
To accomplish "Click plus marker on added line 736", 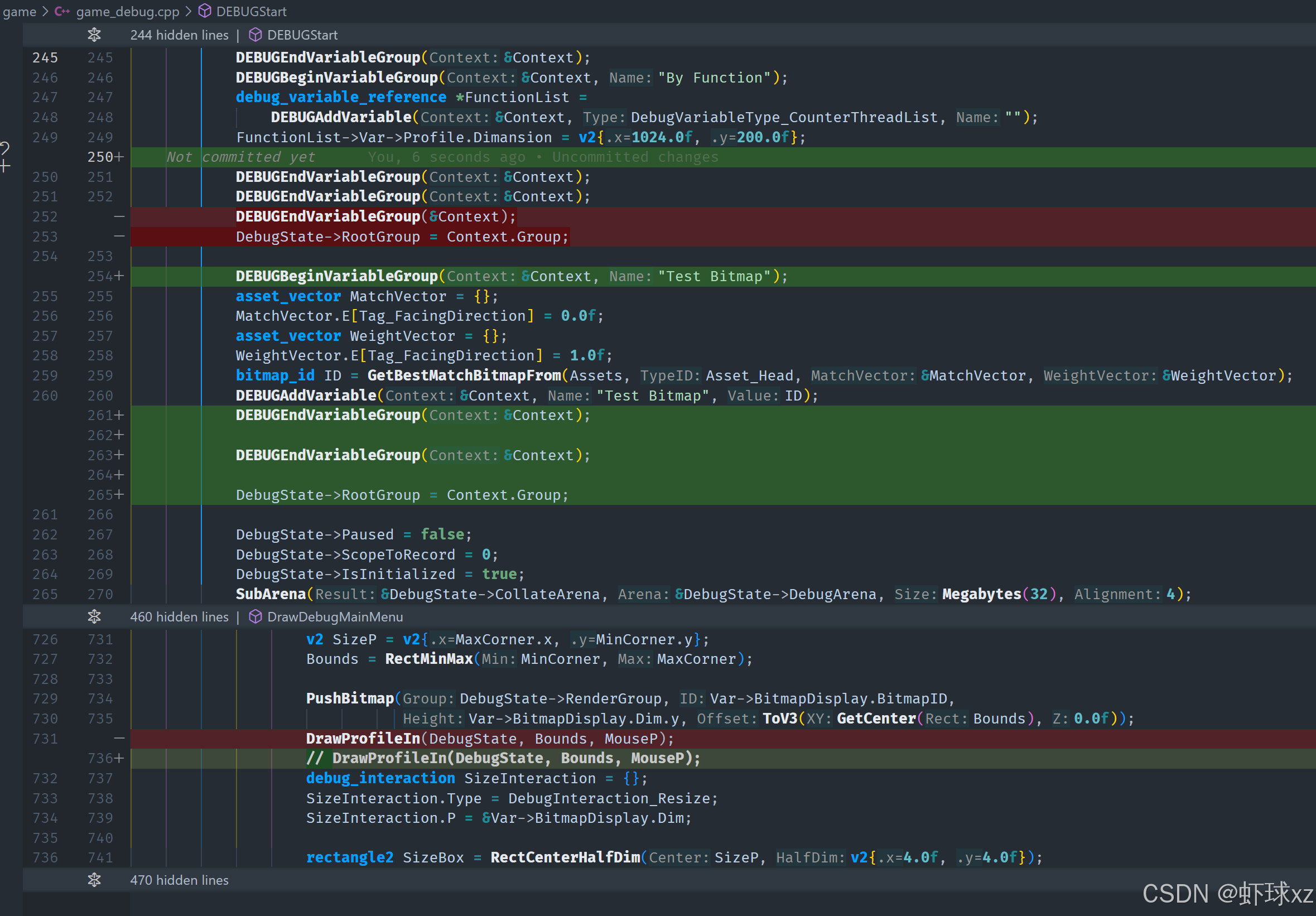I will [x=119, y=758].
